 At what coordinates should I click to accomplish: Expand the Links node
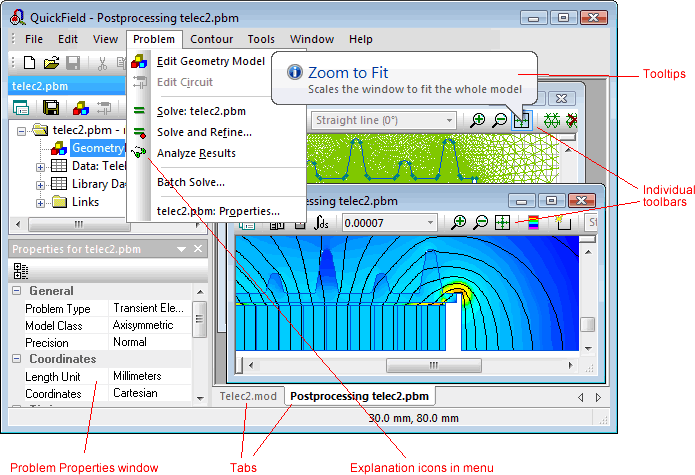(x=40, y=203)
